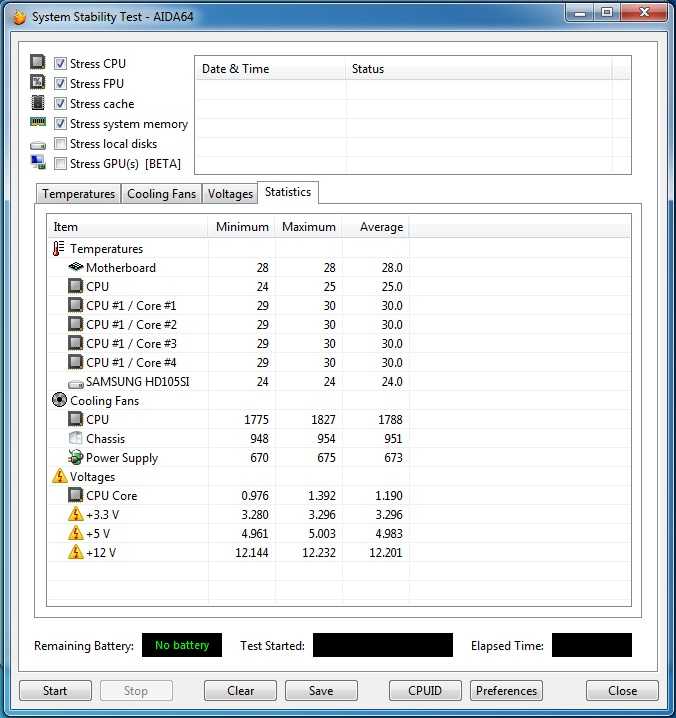Screen dimensions: 676x718
Task: Click the Minimum column header
Action: click(x=242, y=227)
